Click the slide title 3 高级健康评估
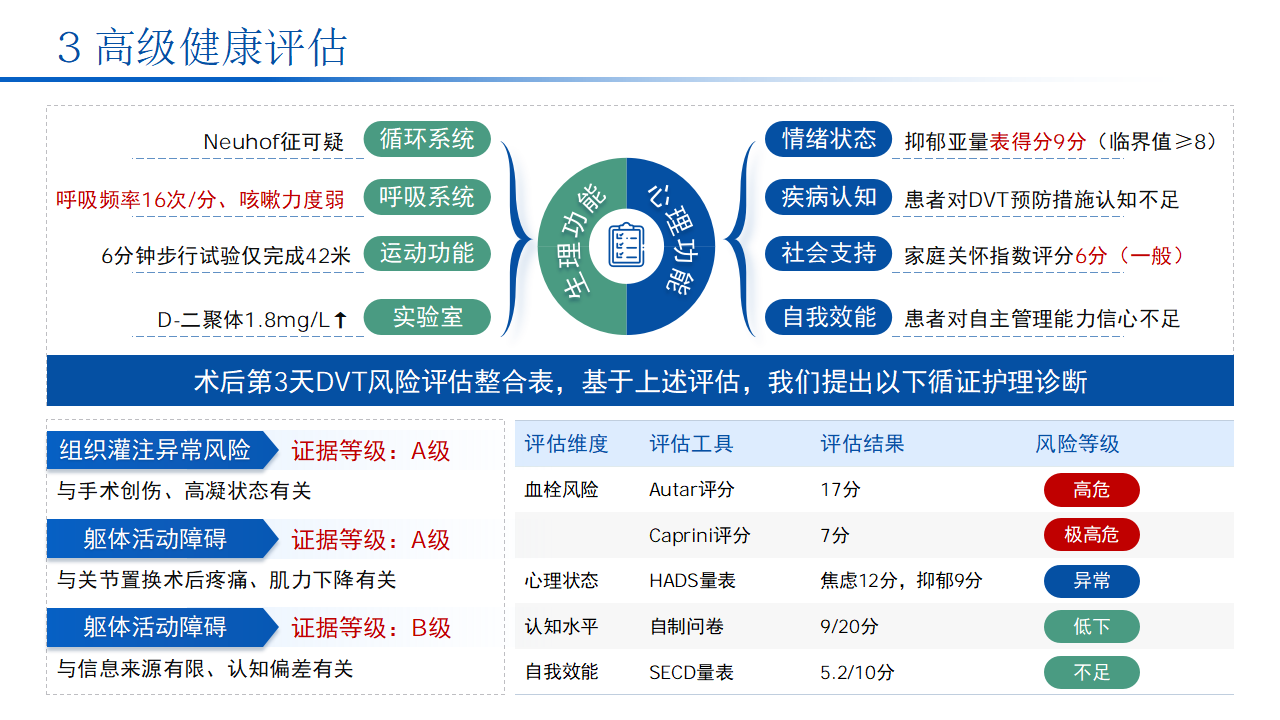This screenshot has width=1280, height=720. point(202,47)
